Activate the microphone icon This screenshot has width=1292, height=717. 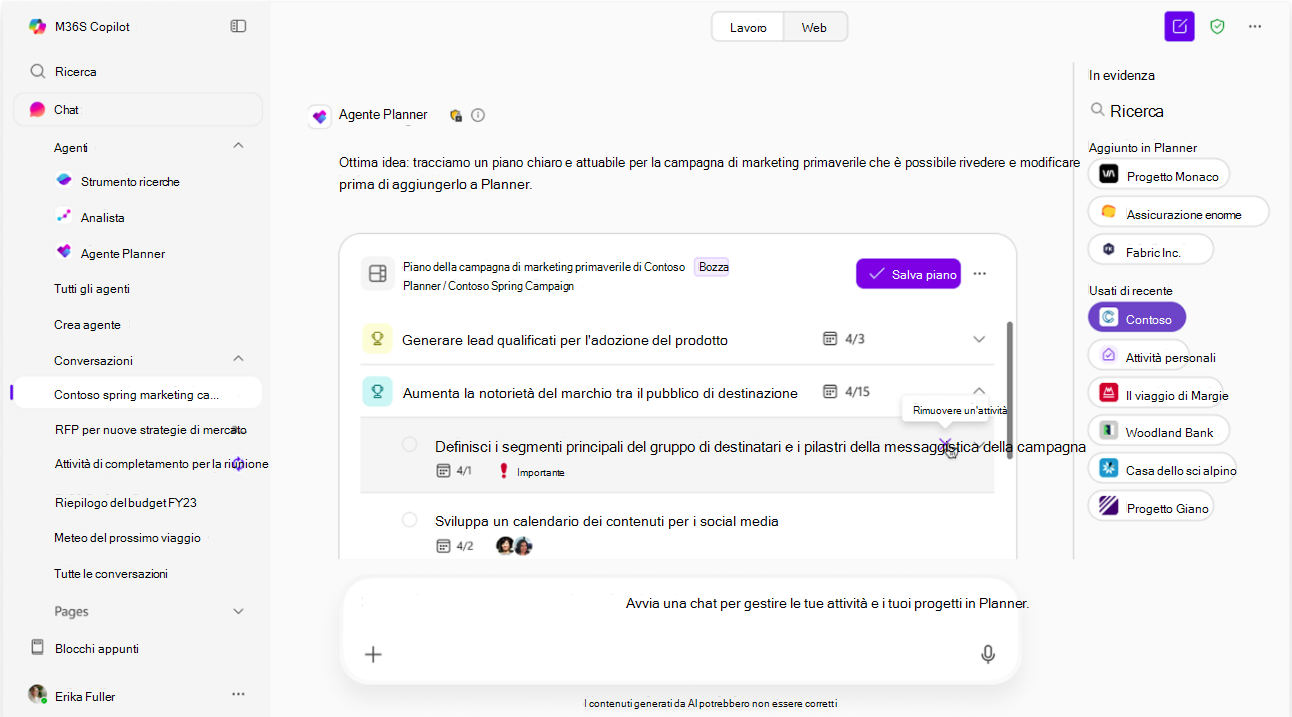click(x=988, y=654)
